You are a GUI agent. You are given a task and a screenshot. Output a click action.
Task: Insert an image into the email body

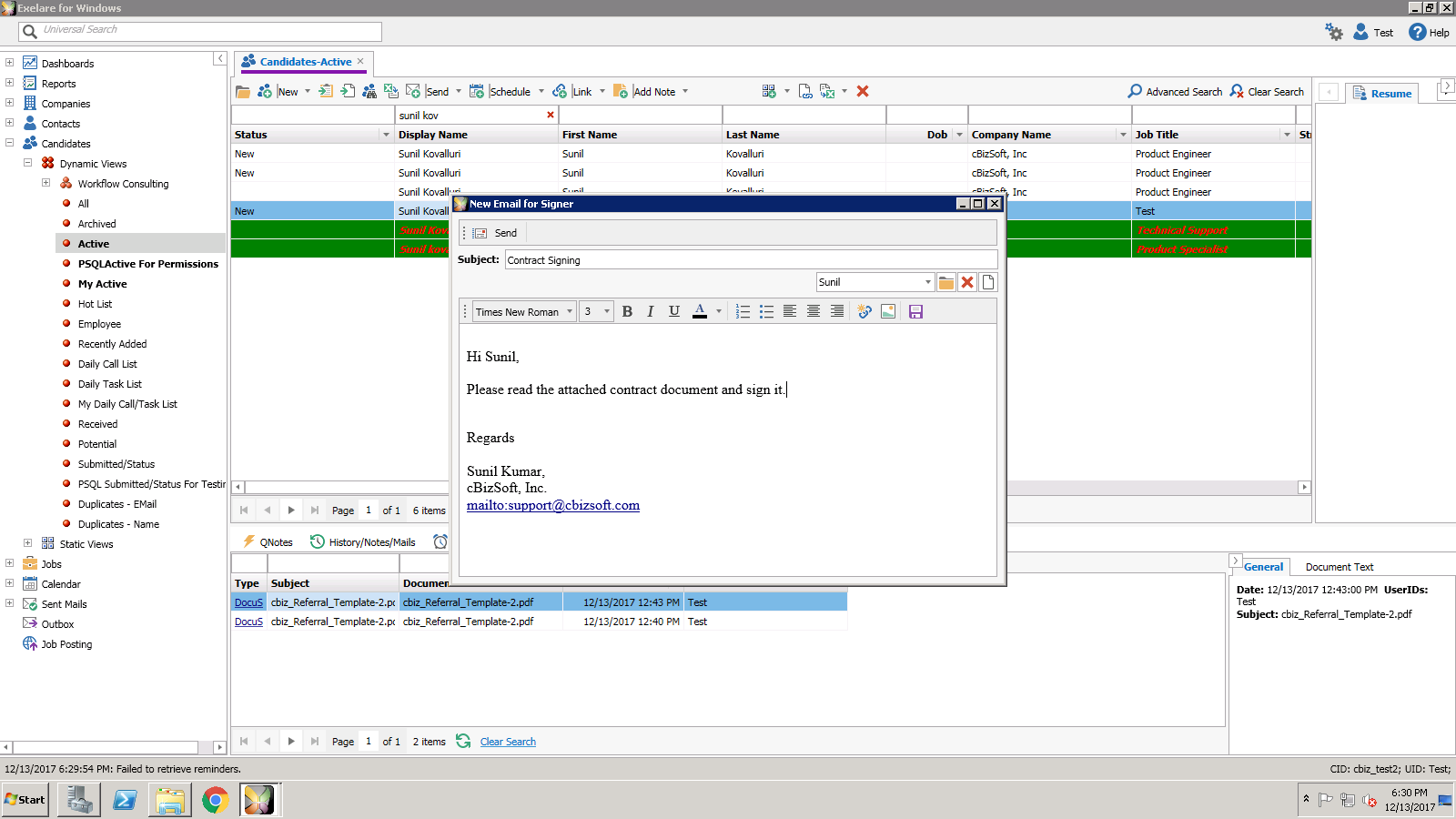pyautogui.click(x=888, y=311)
